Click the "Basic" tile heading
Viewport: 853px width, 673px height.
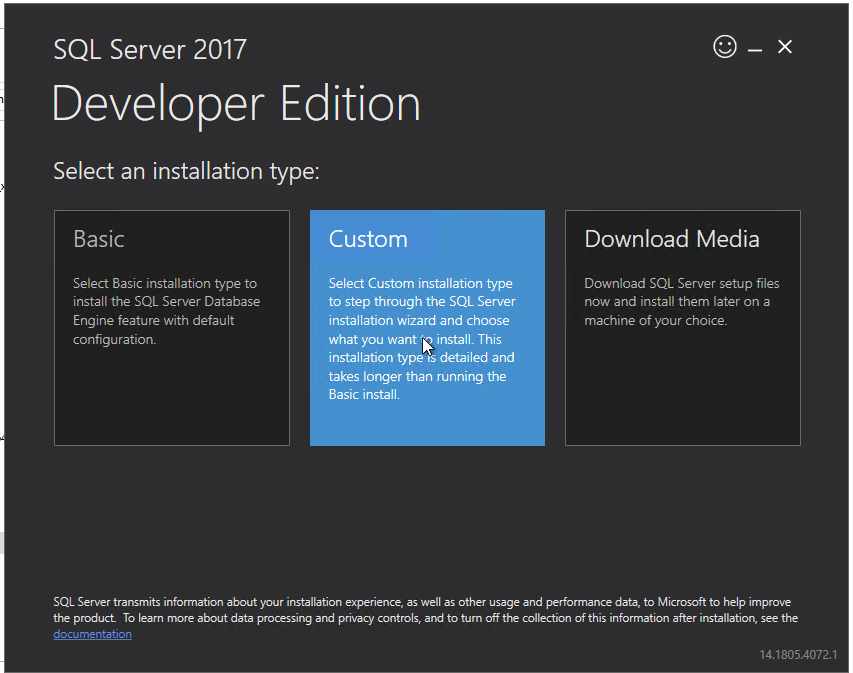point(99,239)
